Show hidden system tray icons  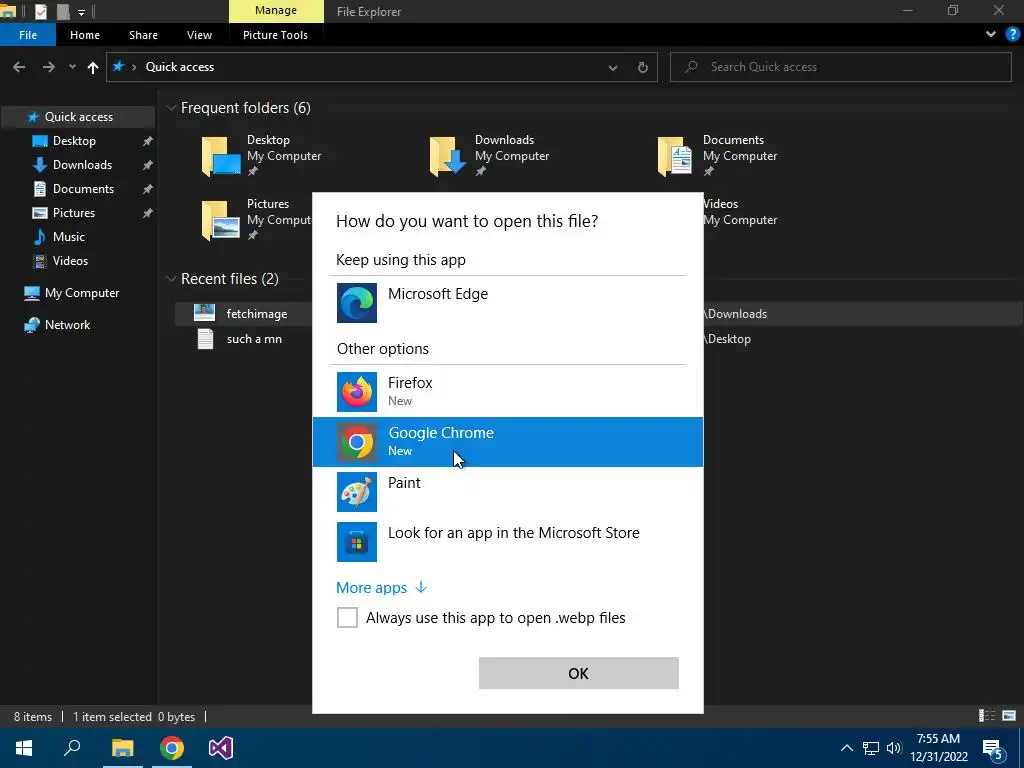[x=846, y=748]
